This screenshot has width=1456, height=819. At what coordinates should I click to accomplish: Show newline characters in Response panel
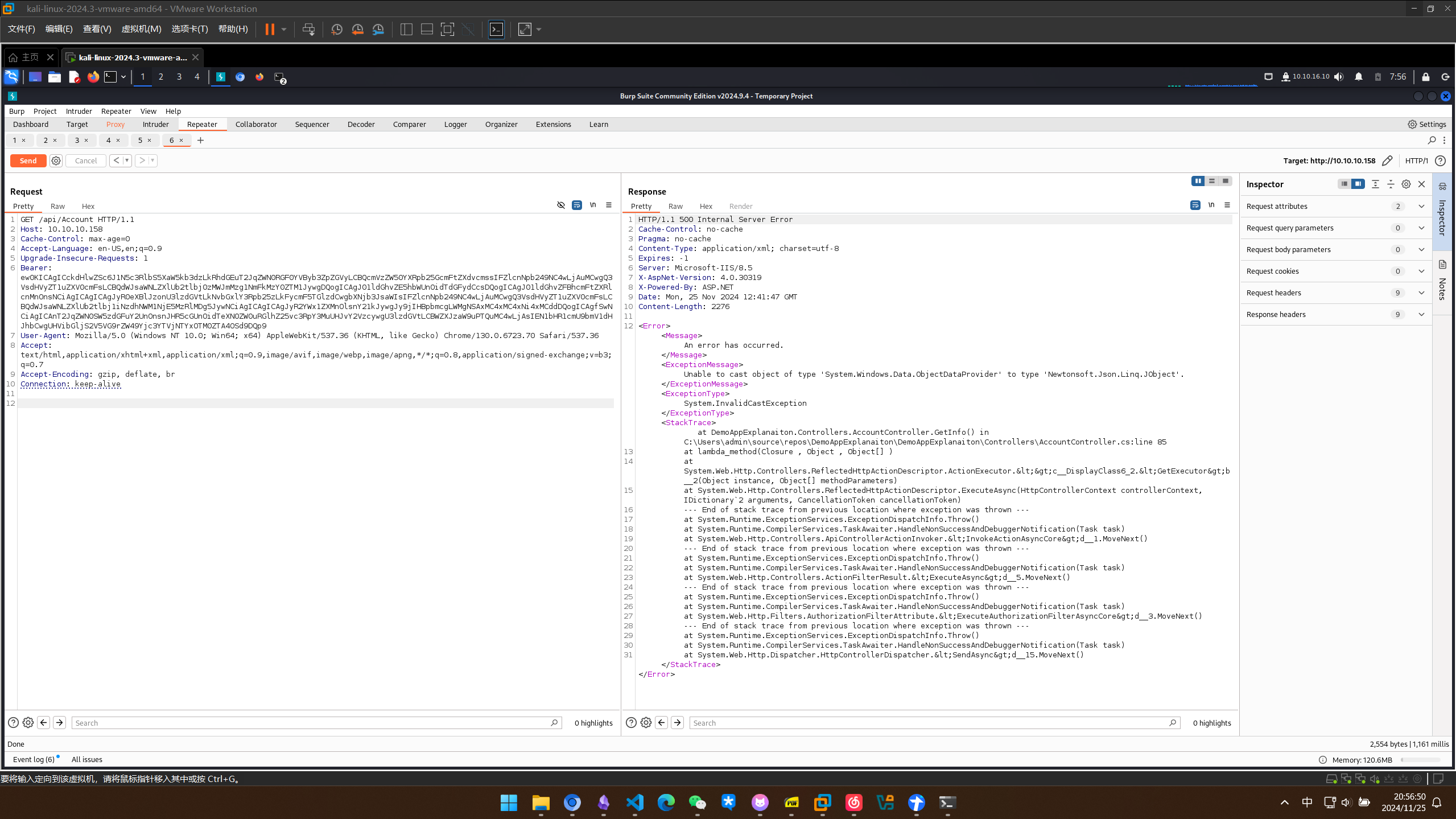click(x=1211, y=205)
